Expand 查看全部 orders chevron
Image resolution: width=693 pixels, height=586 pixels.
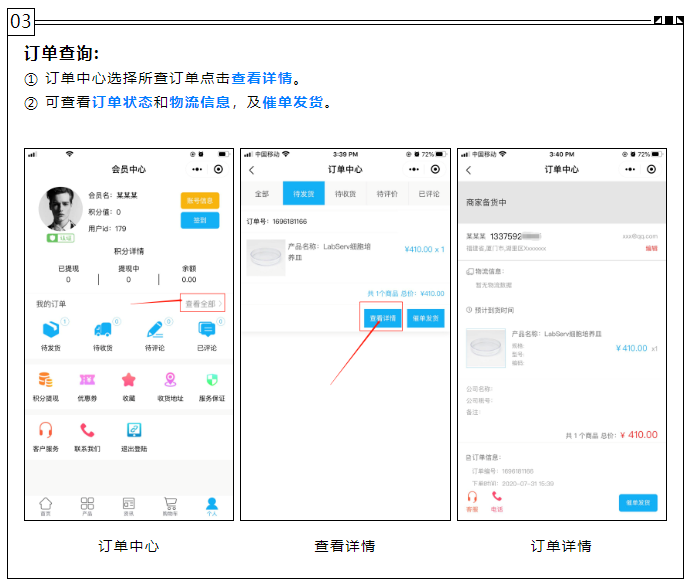(204, 303)
